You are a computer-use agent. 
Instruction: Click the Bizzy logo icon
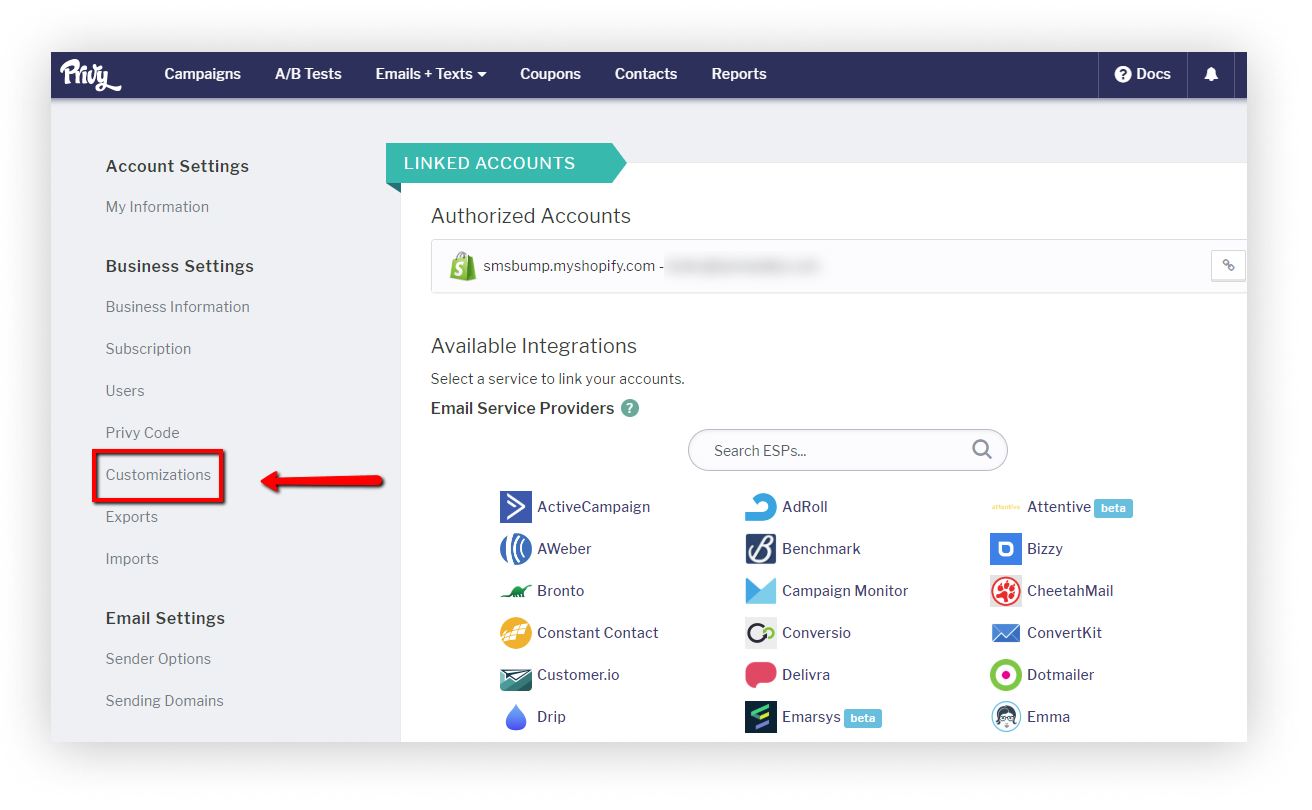[x=1006, y=549]
